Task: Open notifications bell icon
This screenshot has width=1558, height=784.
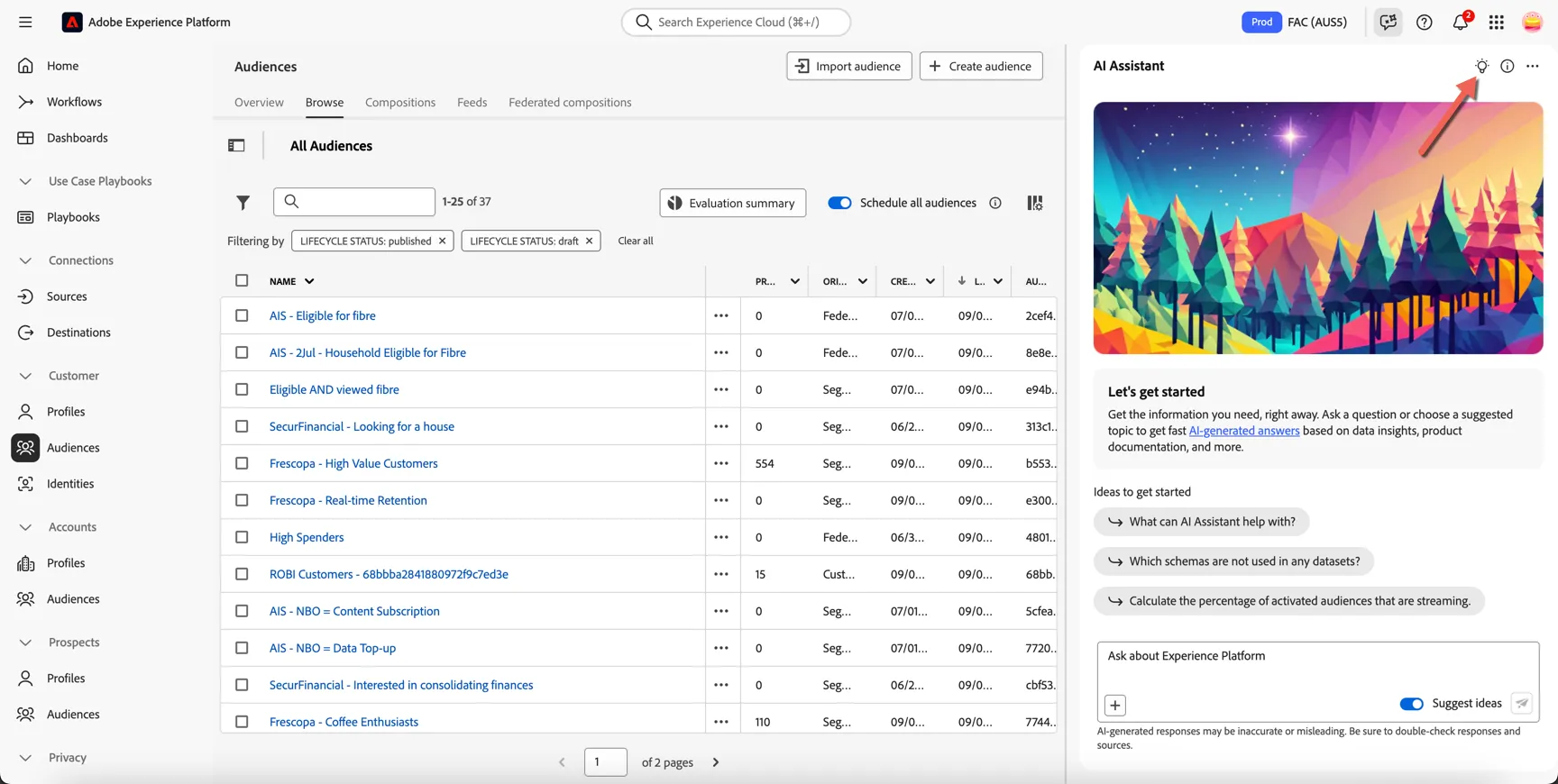Action: point(1461,22)
